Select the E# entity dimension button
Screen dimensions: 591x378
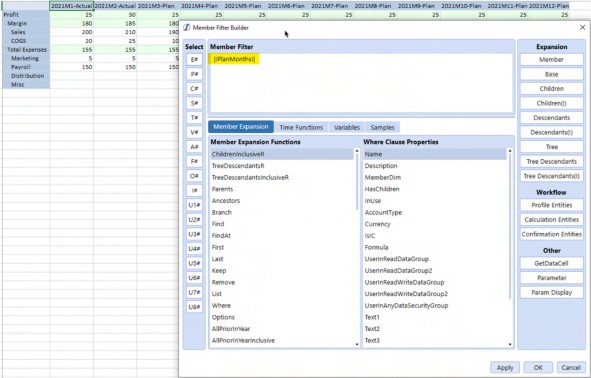point(194,60)
